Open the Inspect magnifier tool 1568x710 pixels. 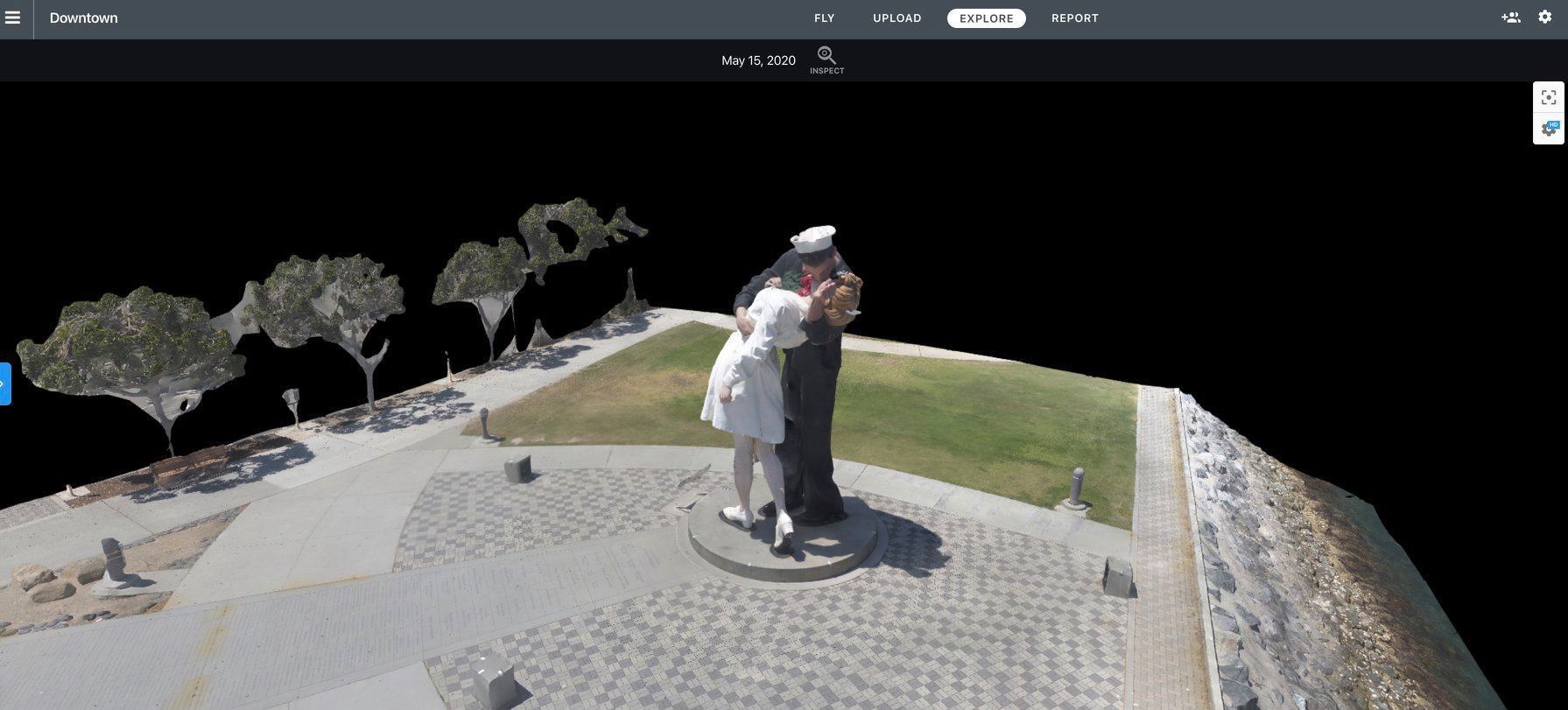tap(826, 60)
